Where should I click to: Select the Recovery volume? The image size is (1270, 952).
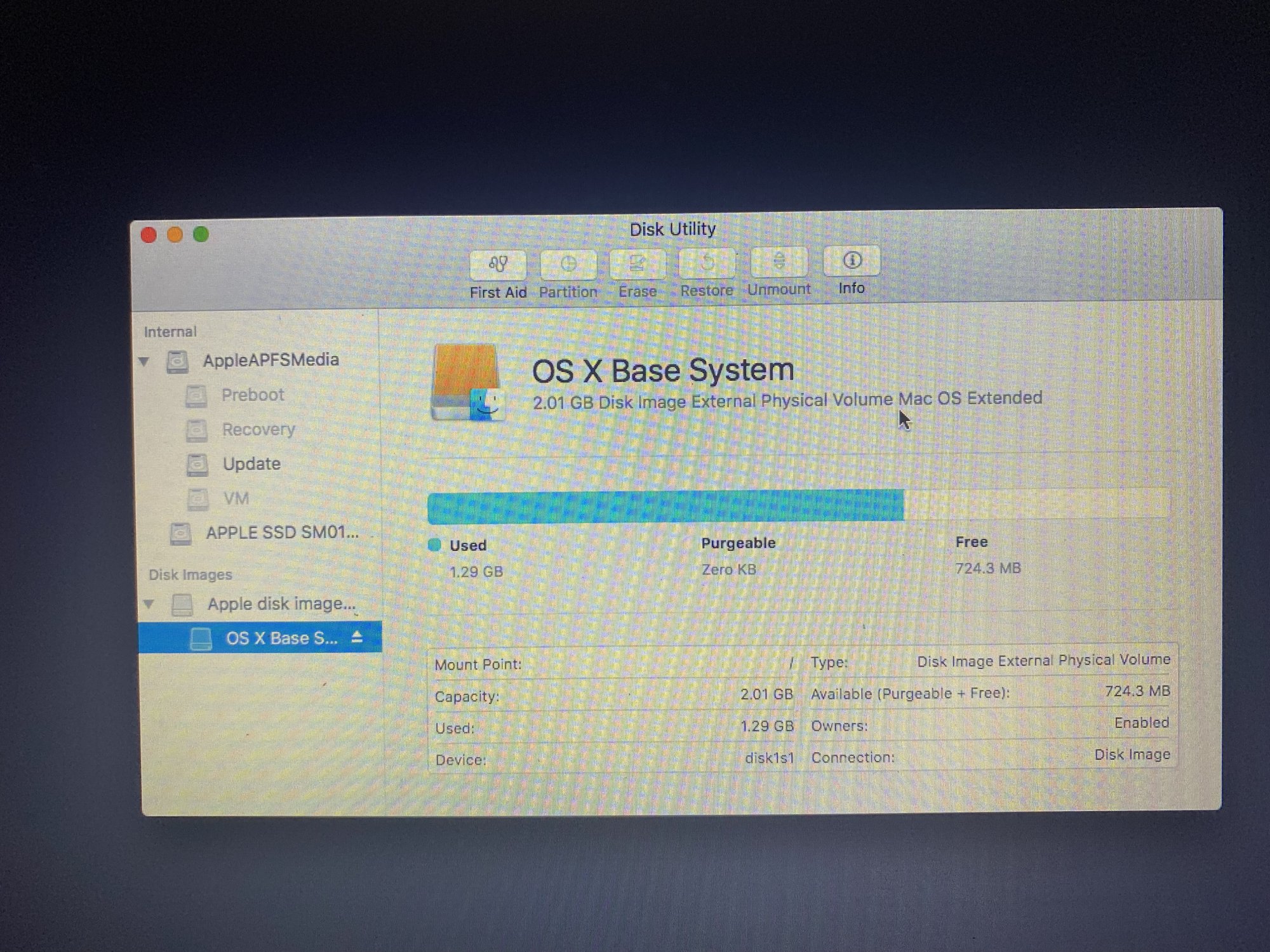(258, 430)
